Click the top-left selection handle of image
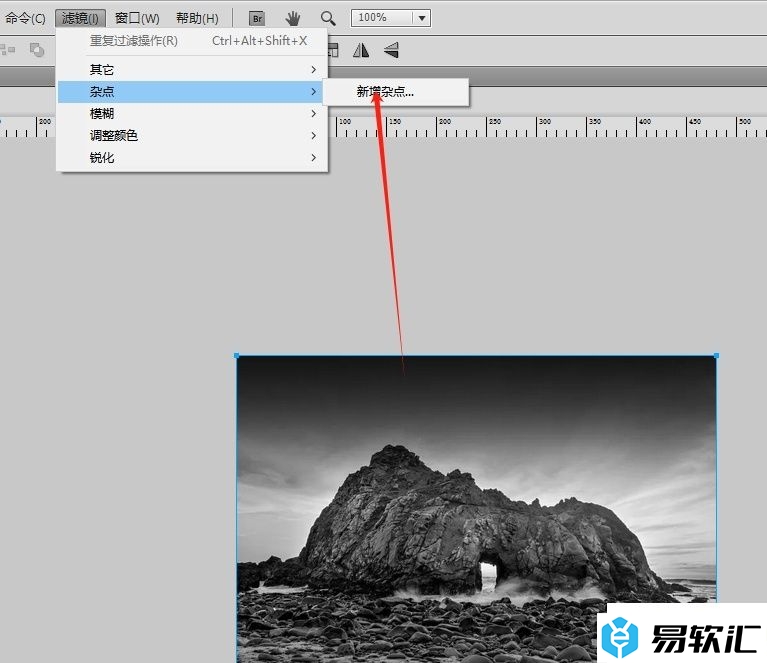Viewport: 767px width, 663px height. click(x=237, y=356)
